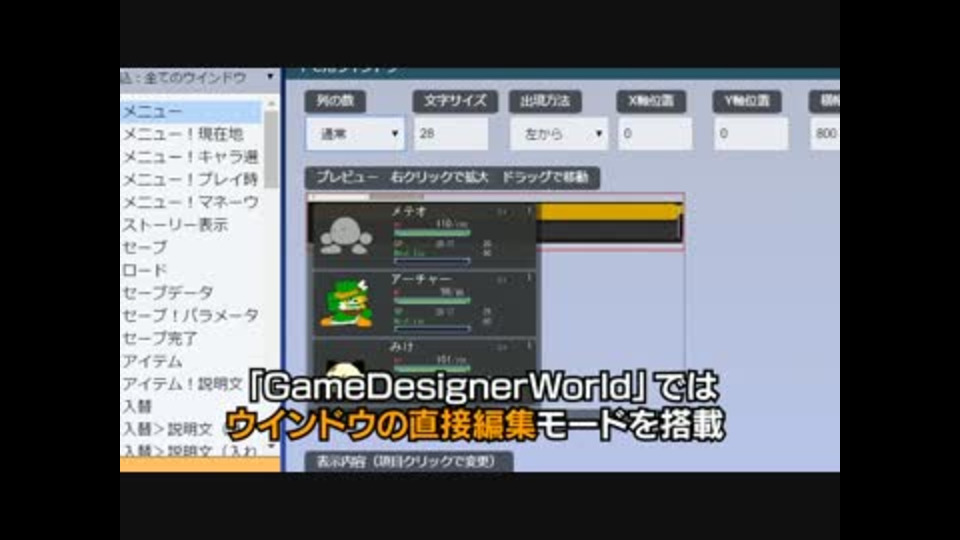Select メニュー in the window list
The width and height of the screenshot is (960, 540).
pos(191,112)
